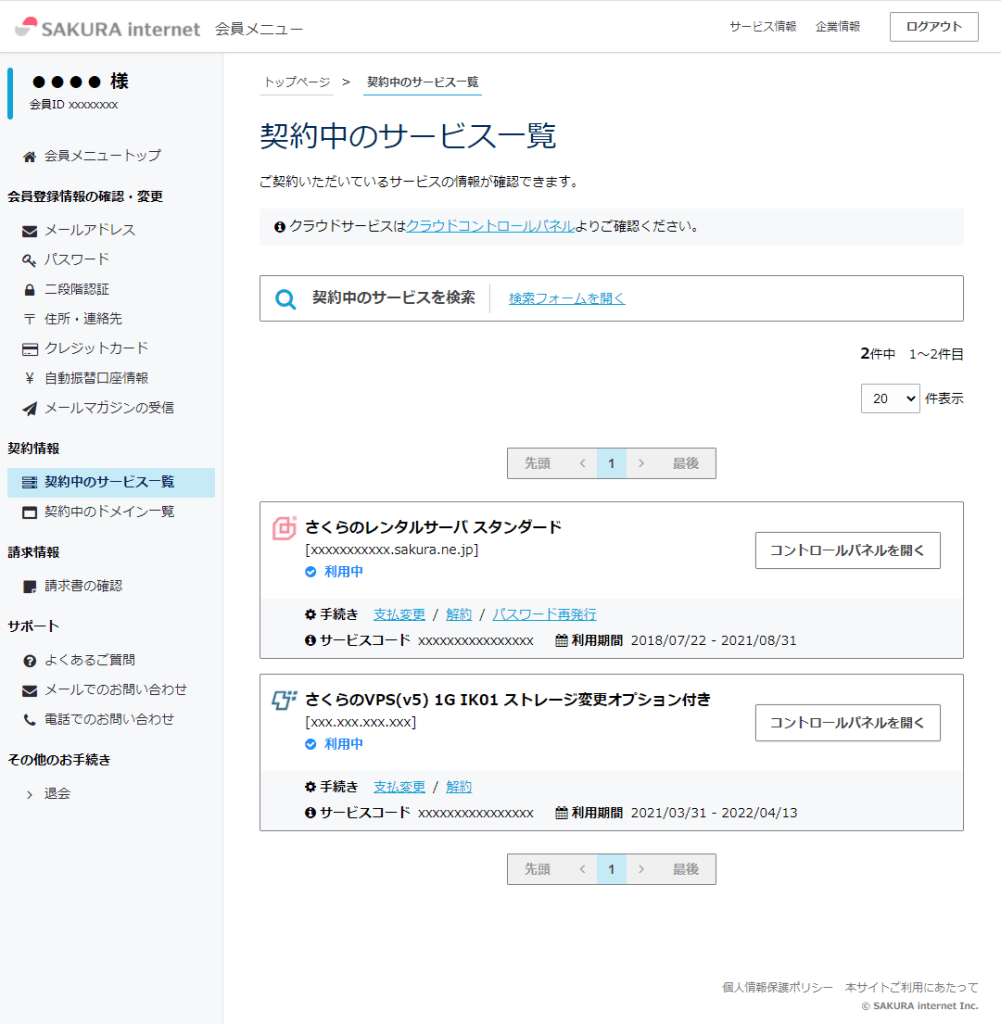
Task: Select page 1 in the top pagination
Action: point(612,464)
